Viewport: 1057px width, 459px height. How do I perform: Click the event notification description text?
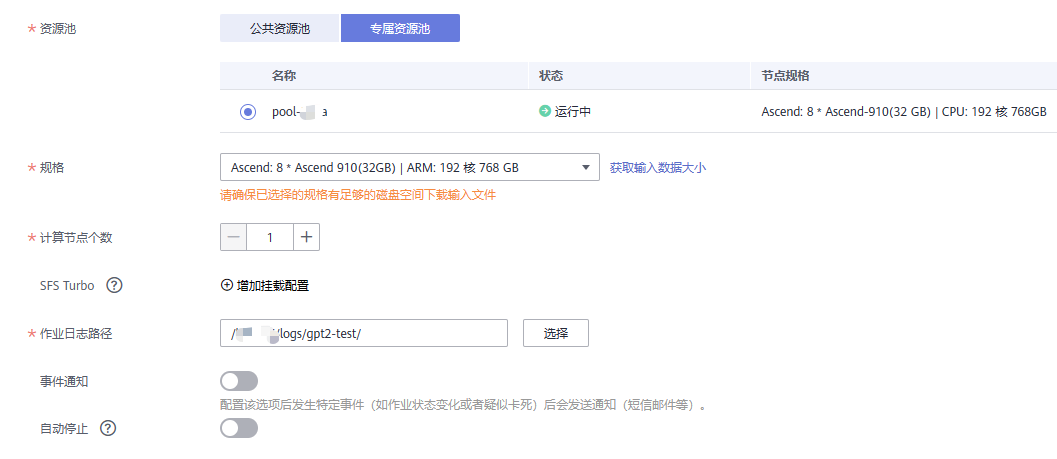point(463,406)
